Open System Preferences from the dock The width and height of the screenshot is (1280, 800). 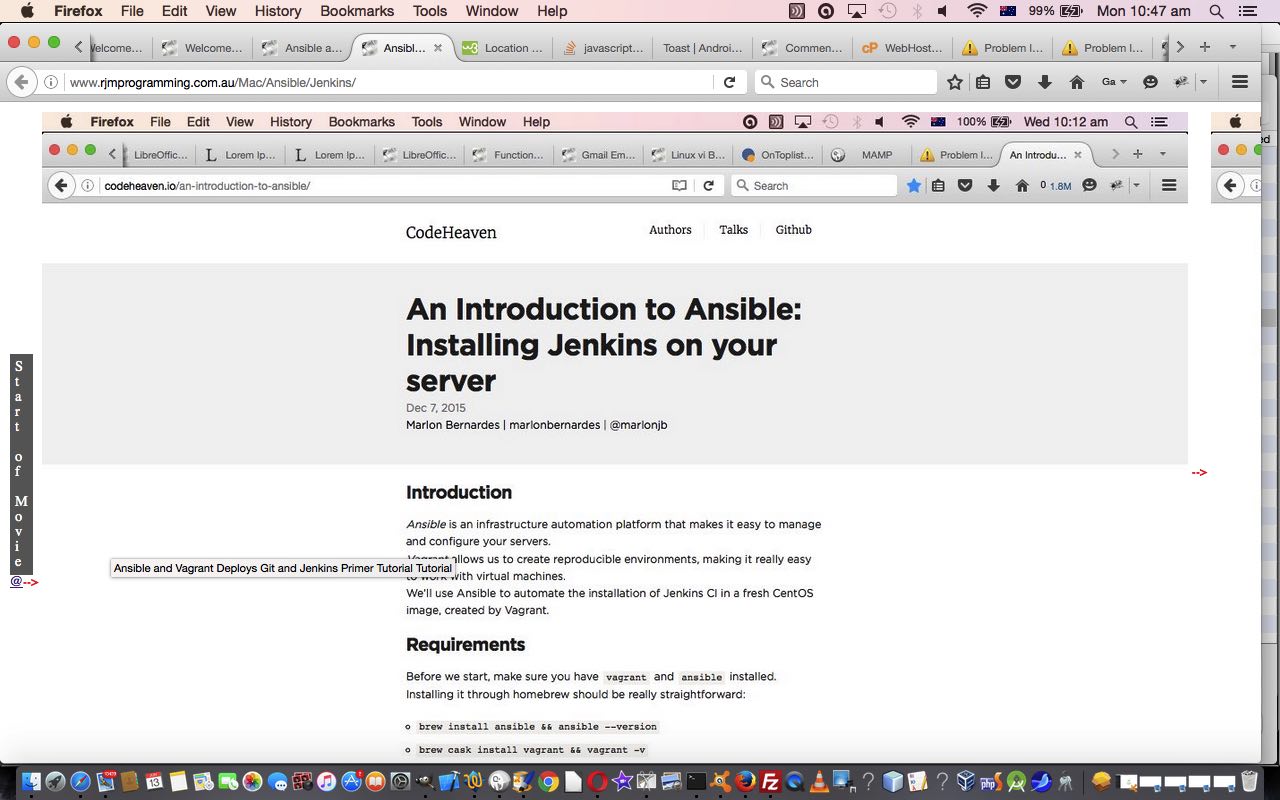(400, 781)
